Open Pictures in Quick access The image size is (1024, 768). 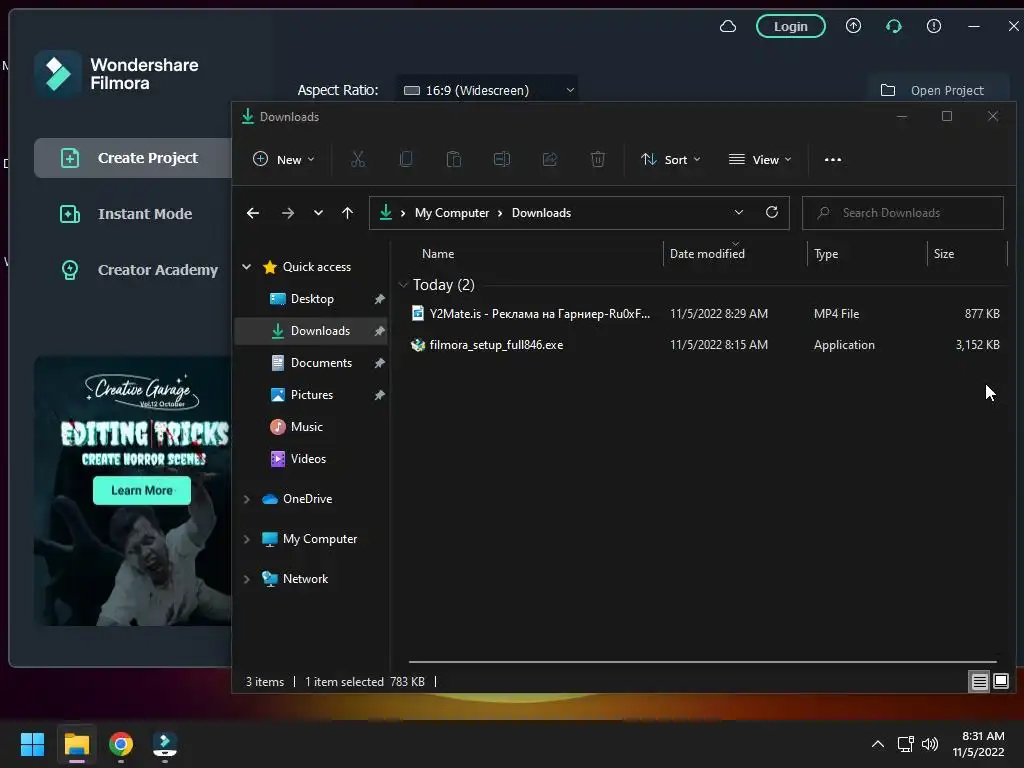(x=311, y=394)
